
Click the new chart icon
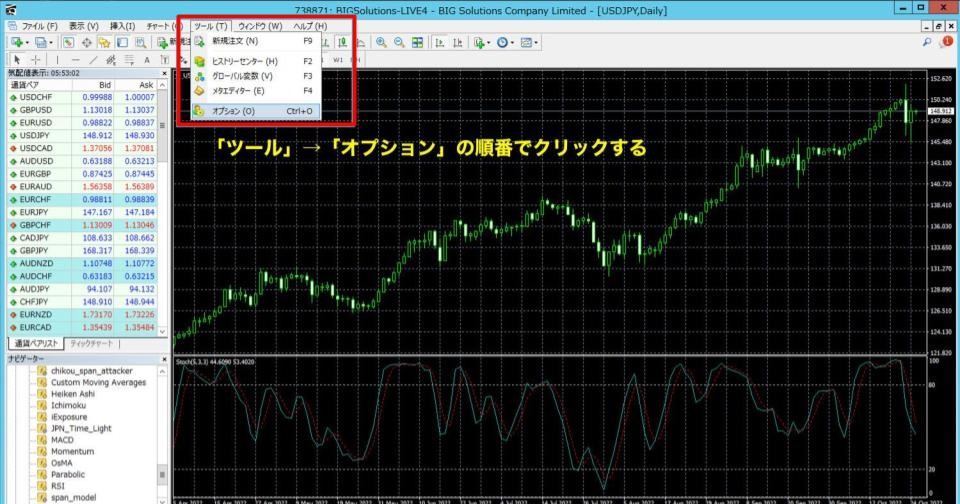17,43
